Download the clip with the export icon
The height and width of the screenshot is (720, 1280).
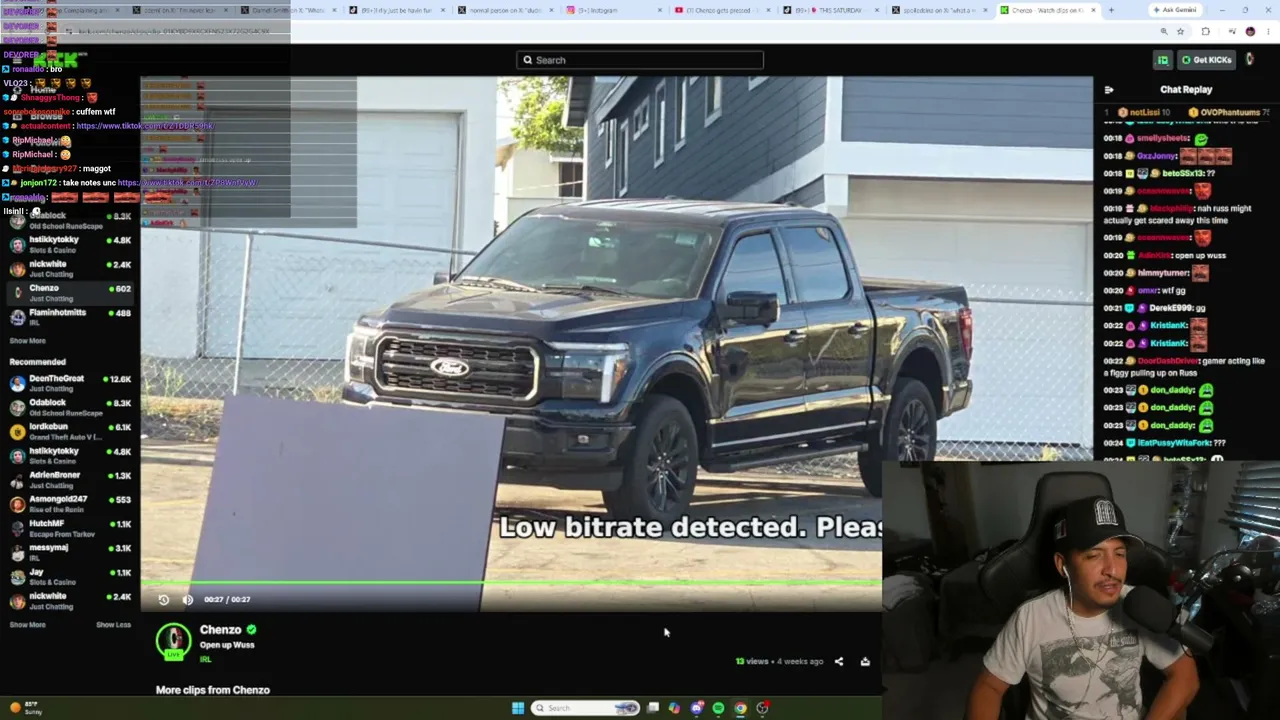click(865, 661)
